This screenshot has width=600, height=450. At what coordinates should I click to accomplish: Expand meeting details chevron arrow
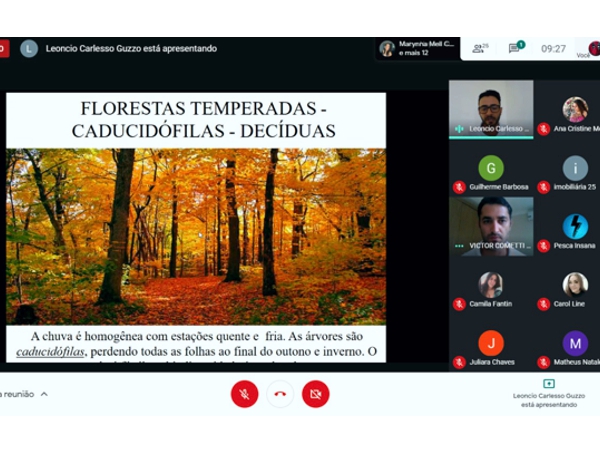point(44,394)
